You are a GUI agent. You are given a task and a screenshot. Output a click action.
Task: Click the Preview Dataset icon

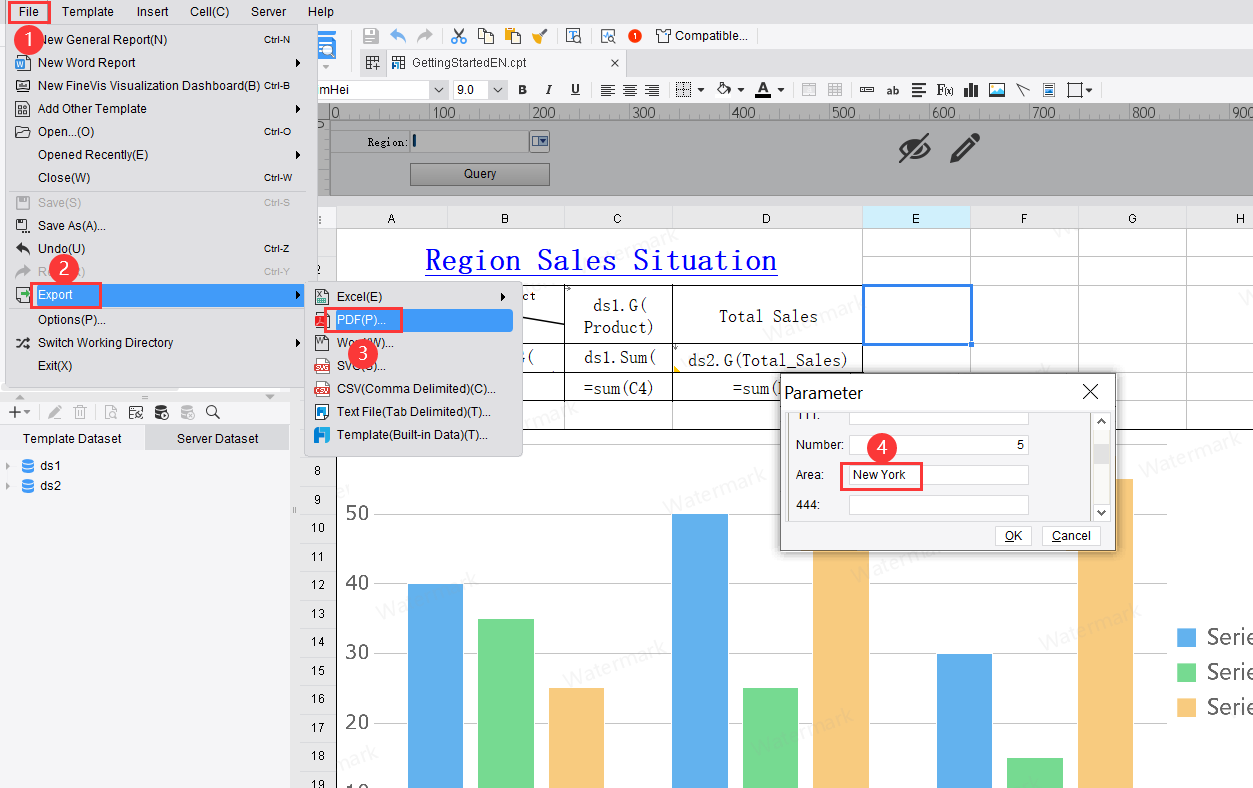tap(111, 412)
